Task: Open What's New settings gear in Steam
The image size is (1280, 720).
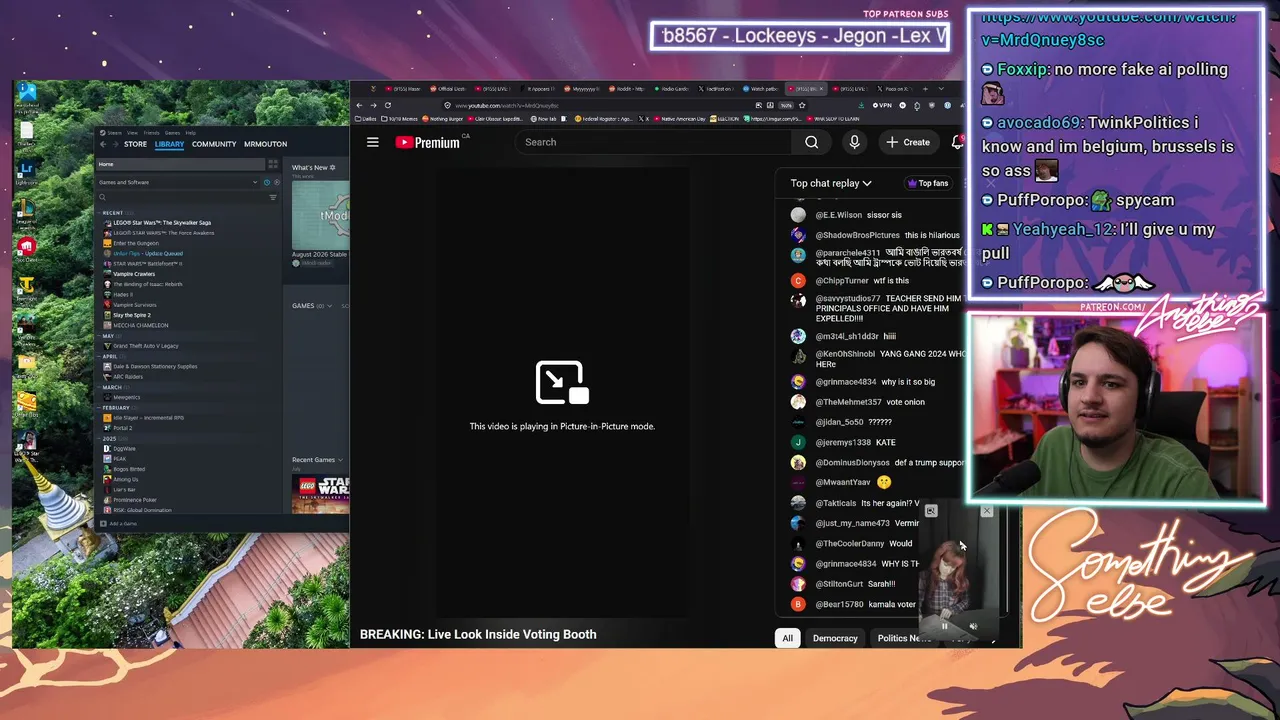Action: tap(332, 168)
